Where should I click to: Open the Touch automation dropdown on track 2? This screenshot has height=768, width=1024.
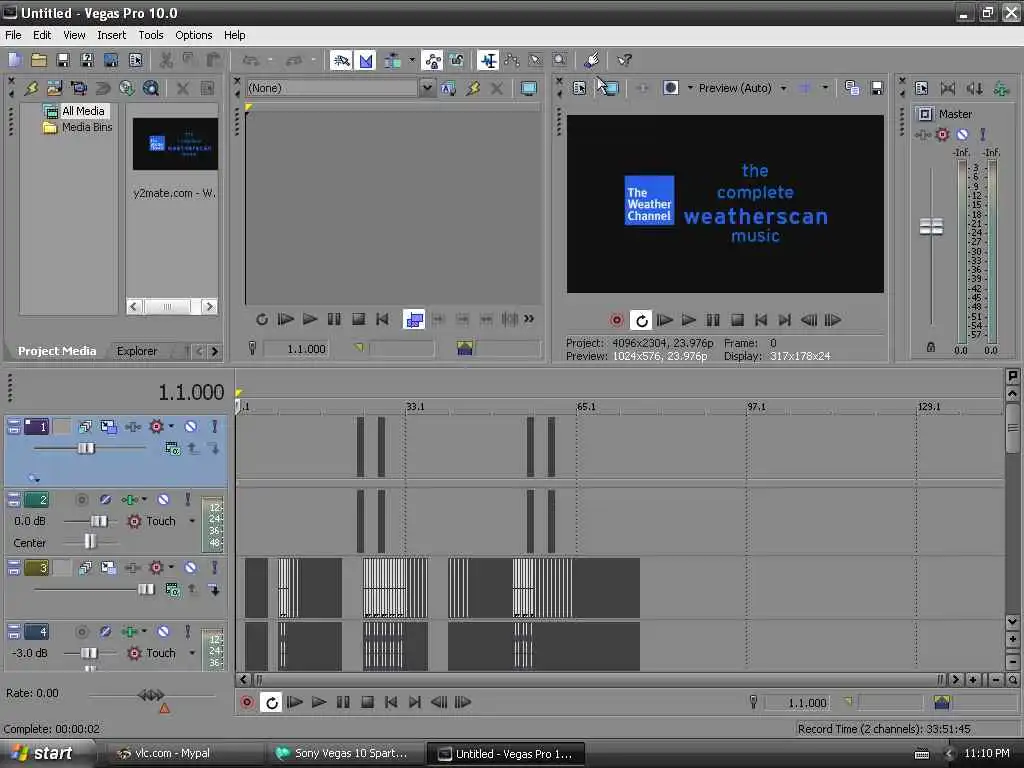point(192,521)
